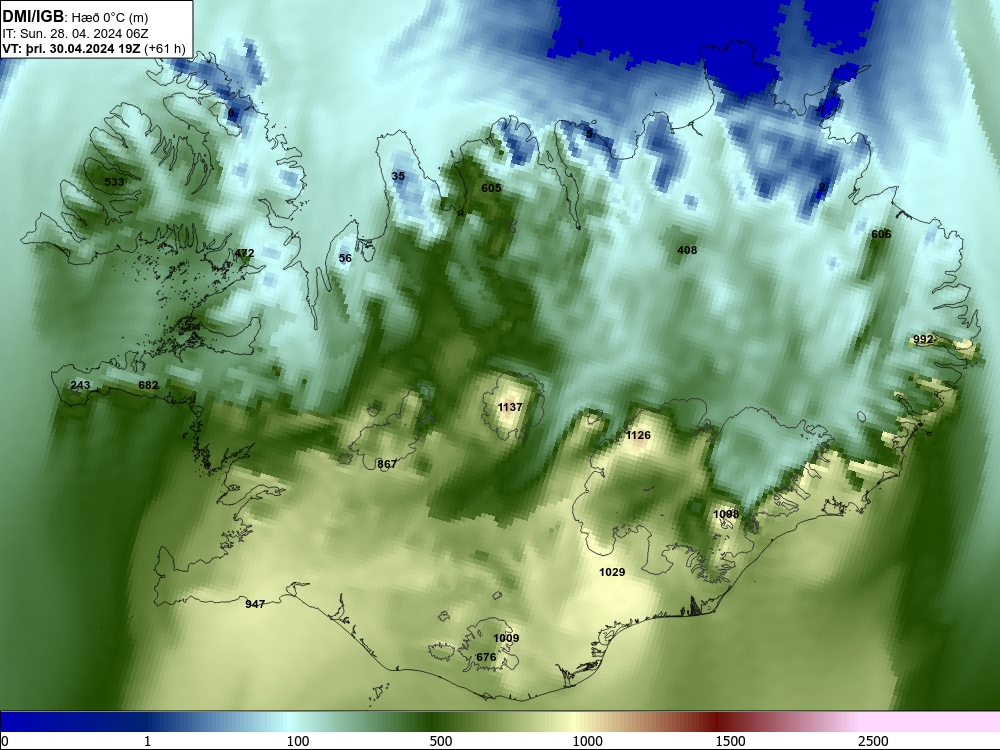Click the 1 tick on the legend
This screenshot has width=1000, height=750.
coord(147,741)
